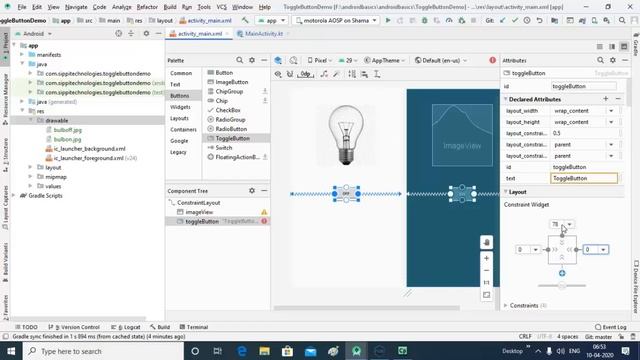Open layout_height value dropdown
This screenshot has width=640, height=360.
tap(611, 122)
